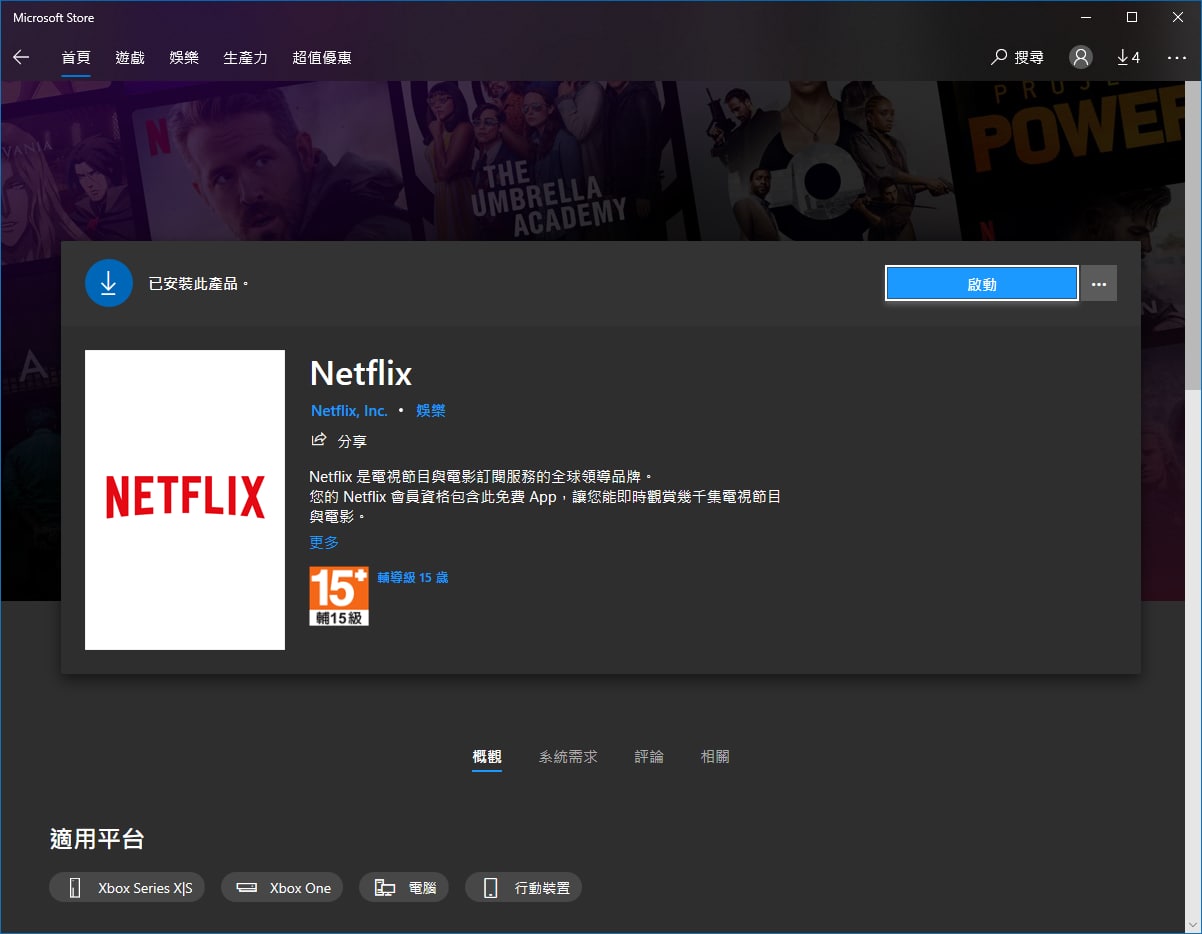This screenshot has height=934, width=1202.
Task: Open the search magnifier icon
Action: point(998,58)
